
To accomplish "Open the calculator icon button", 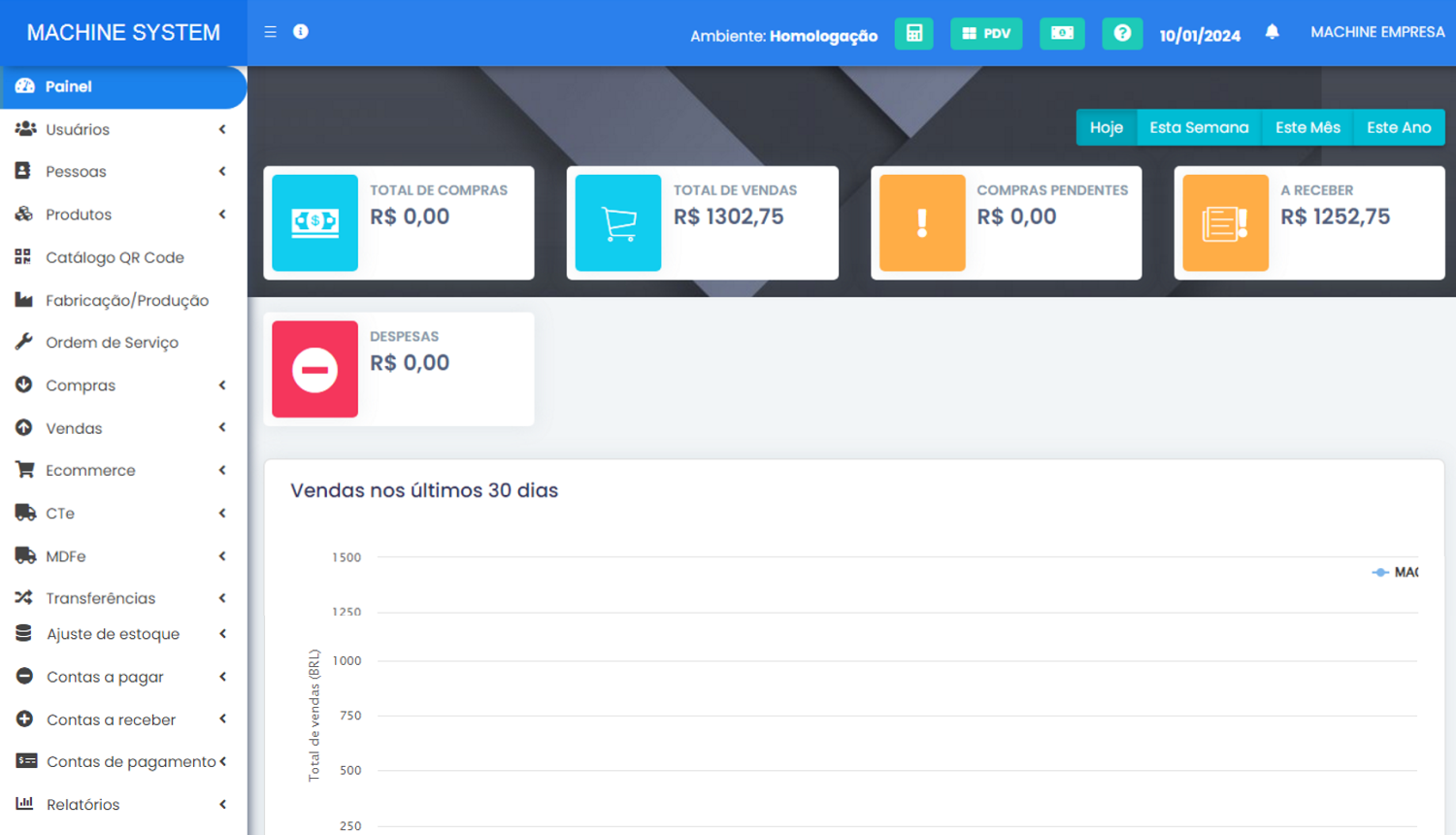I will (913, 33).
